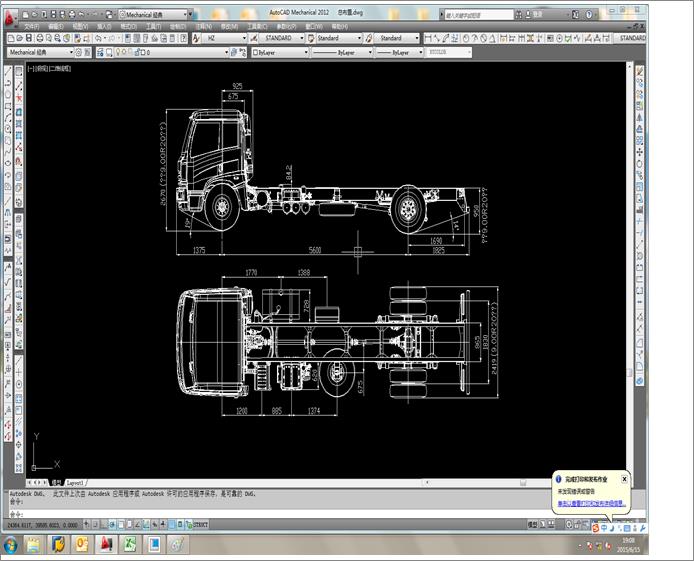Open the Standard table style dropdown

click(x=359, y=38)
